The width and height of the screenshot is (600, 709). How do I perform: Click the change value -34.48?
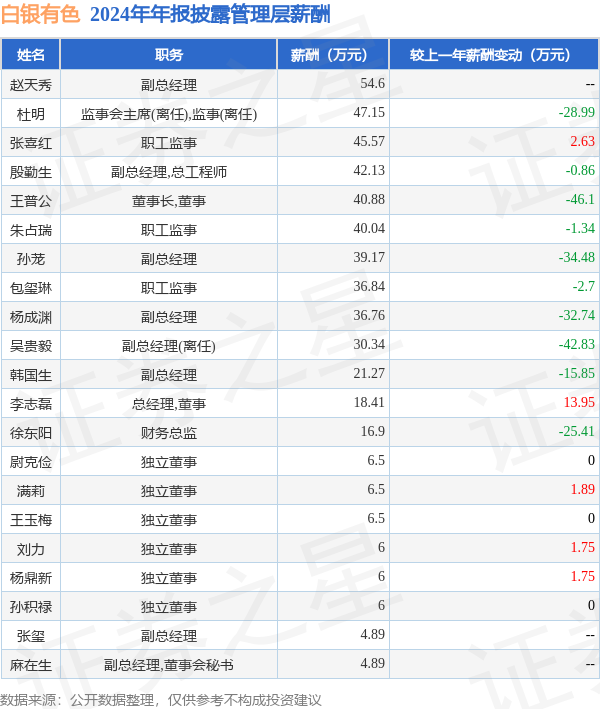[x=576, y=257]
